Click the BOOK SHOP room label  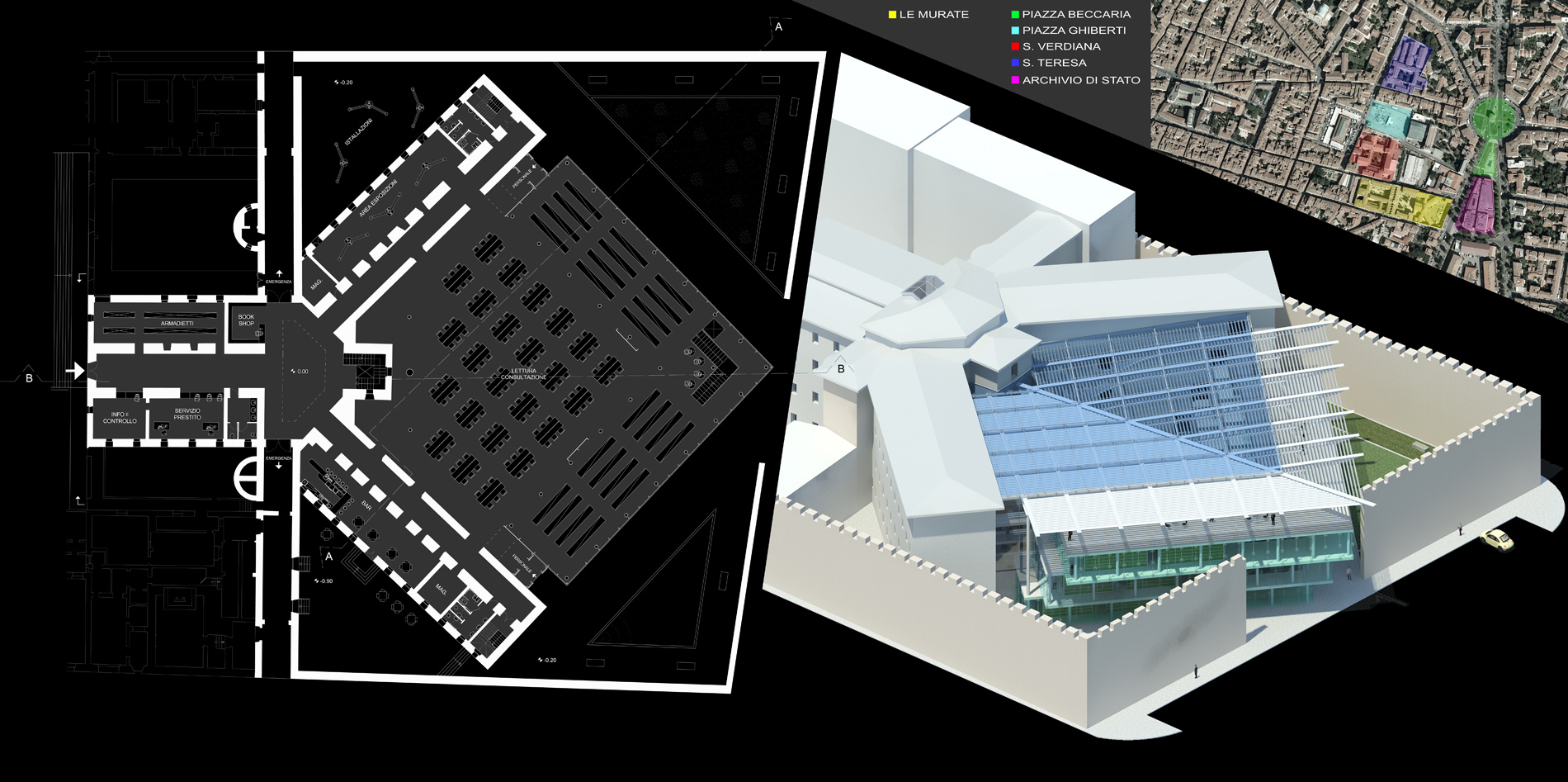(x=247, y=320)
